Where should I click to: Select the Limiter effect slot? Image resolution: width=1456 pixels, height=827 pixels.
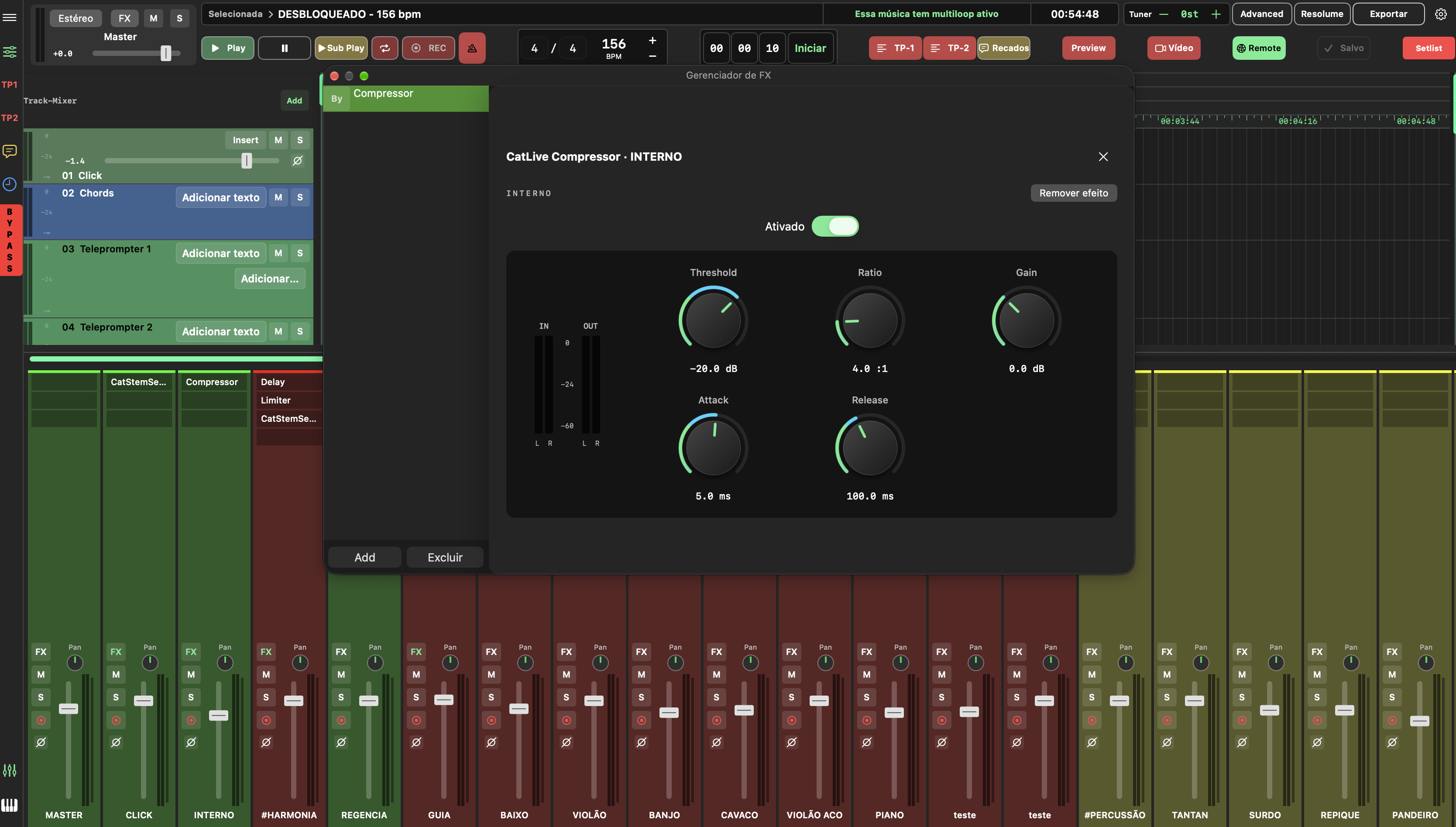click(x=289, y=400)
